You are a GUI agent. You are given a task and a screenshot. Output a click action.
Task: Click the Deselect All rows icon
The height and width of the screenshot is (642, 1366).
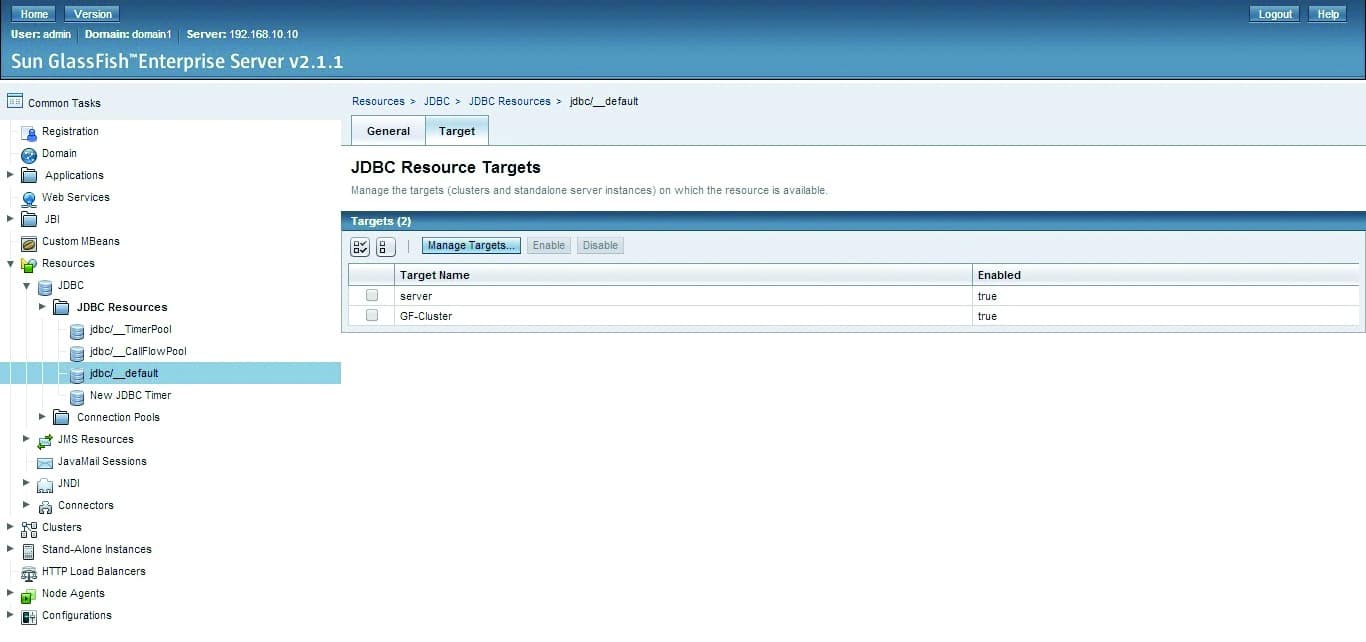pyautogui.click(x=386, y=246)
